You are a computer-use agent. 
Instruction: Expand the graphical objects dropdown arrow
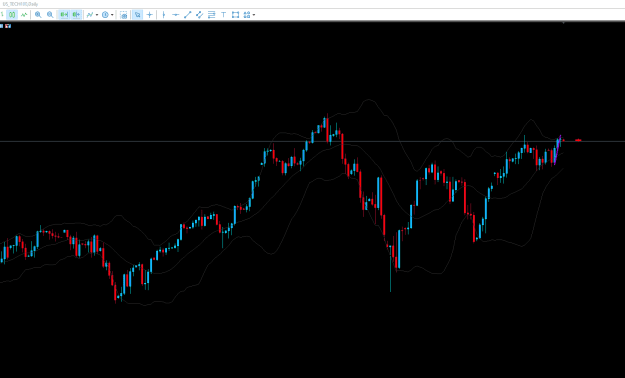(254, 15)
